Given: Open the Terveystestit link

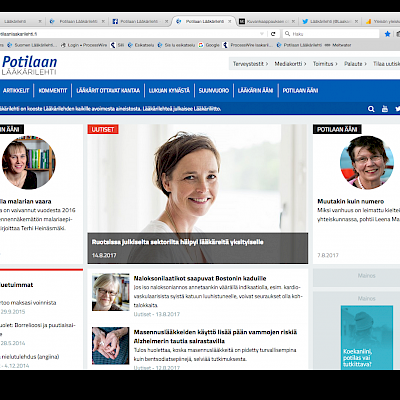Looking at the screenshot, I should (250, 64).
